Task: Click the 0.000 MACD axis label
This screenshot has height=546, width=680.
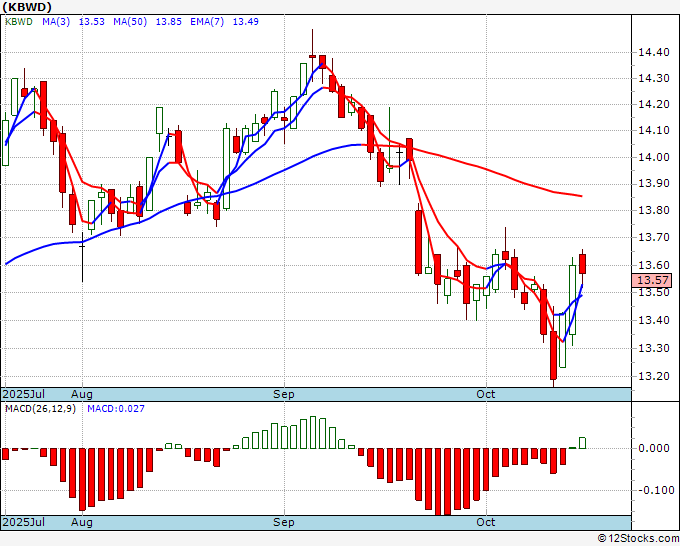Action: tap(654, 448)
